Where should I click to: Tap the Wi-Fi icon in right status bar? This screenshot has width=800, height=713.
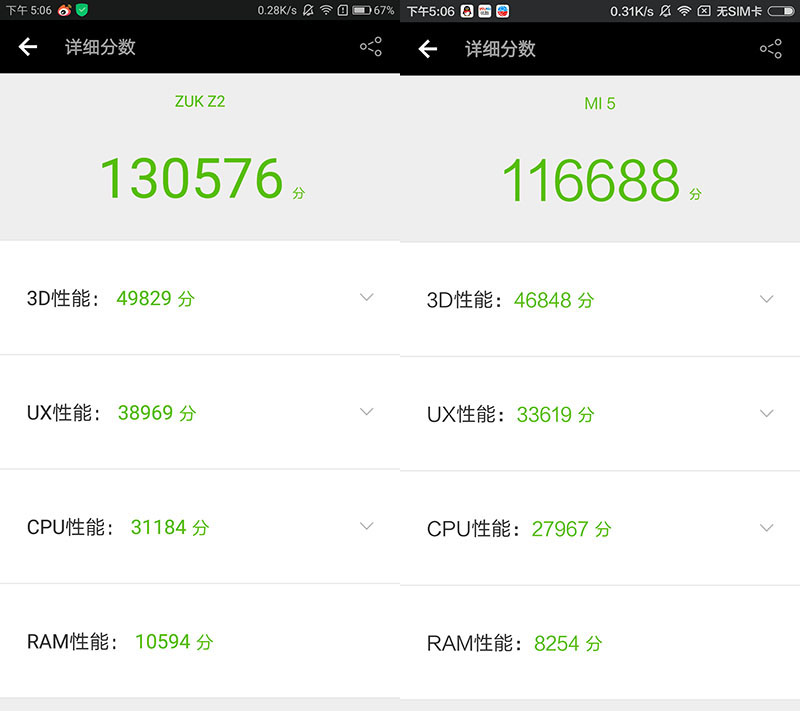(685, 11)
